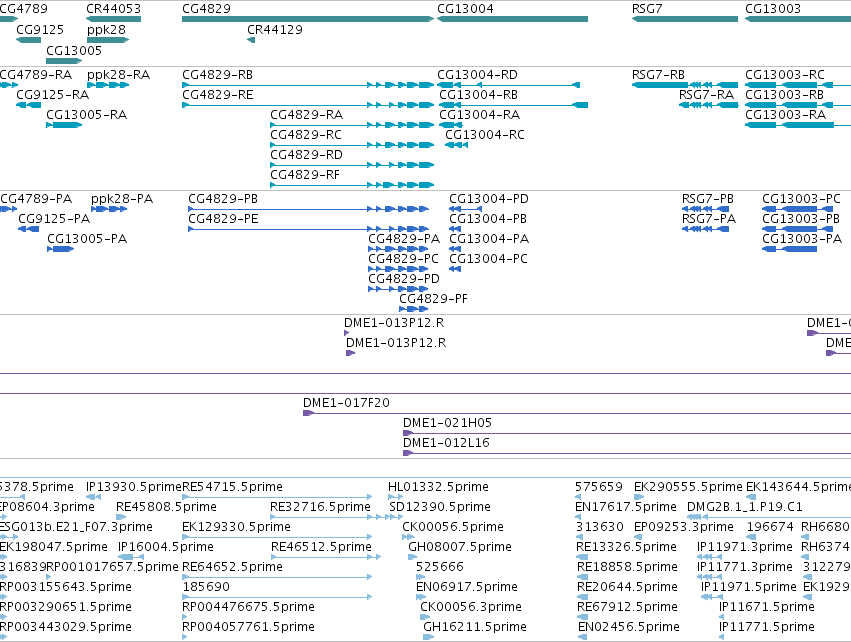Select transcript ppk28-RA
Image resolution: width=851 pixels, height=642 pixels.
point(107,85)
